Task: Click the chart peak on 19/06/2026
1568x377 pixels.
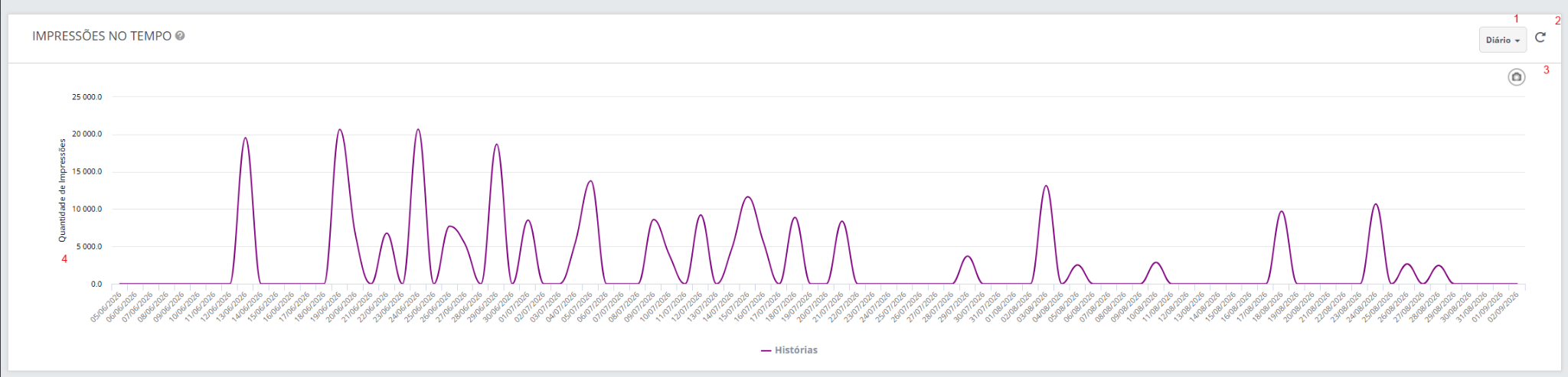Action: click(340, 129)
